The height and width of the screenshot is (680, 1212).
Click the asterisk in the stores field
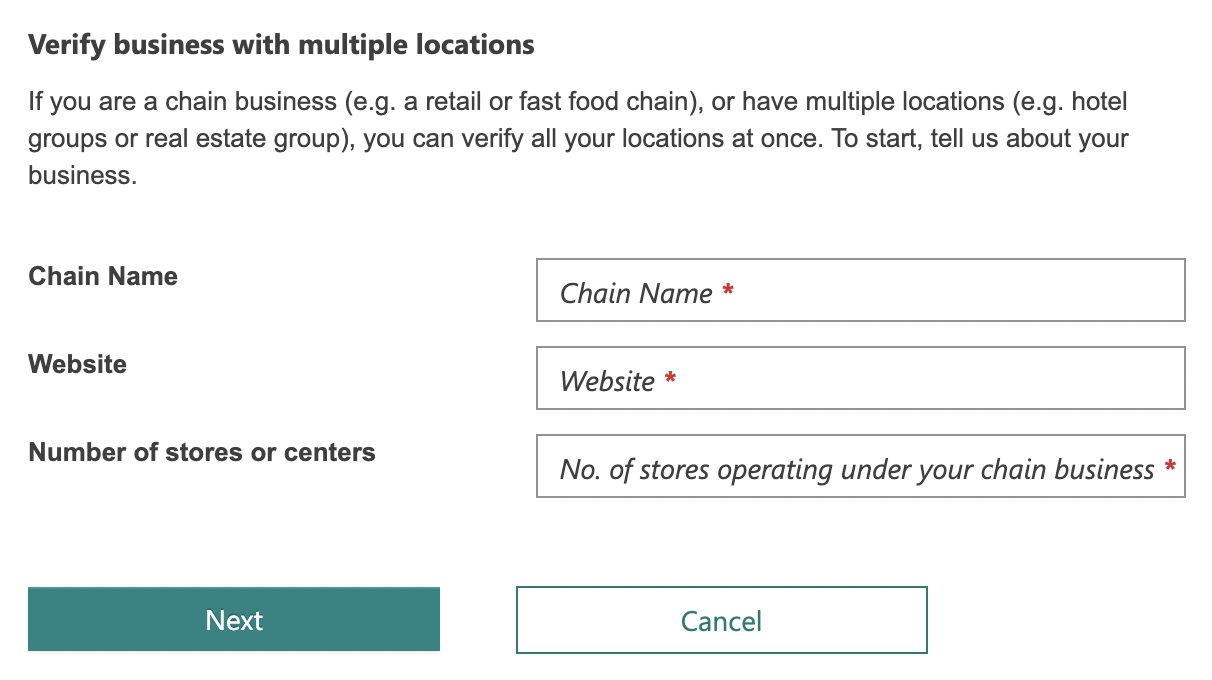point(1172,467)
